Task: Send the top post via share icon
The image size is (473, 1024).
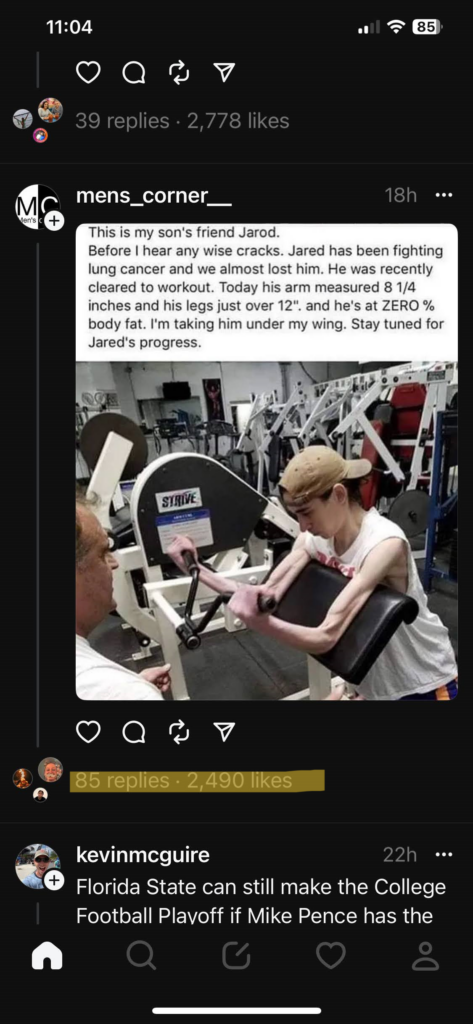Action: [224, 72]
